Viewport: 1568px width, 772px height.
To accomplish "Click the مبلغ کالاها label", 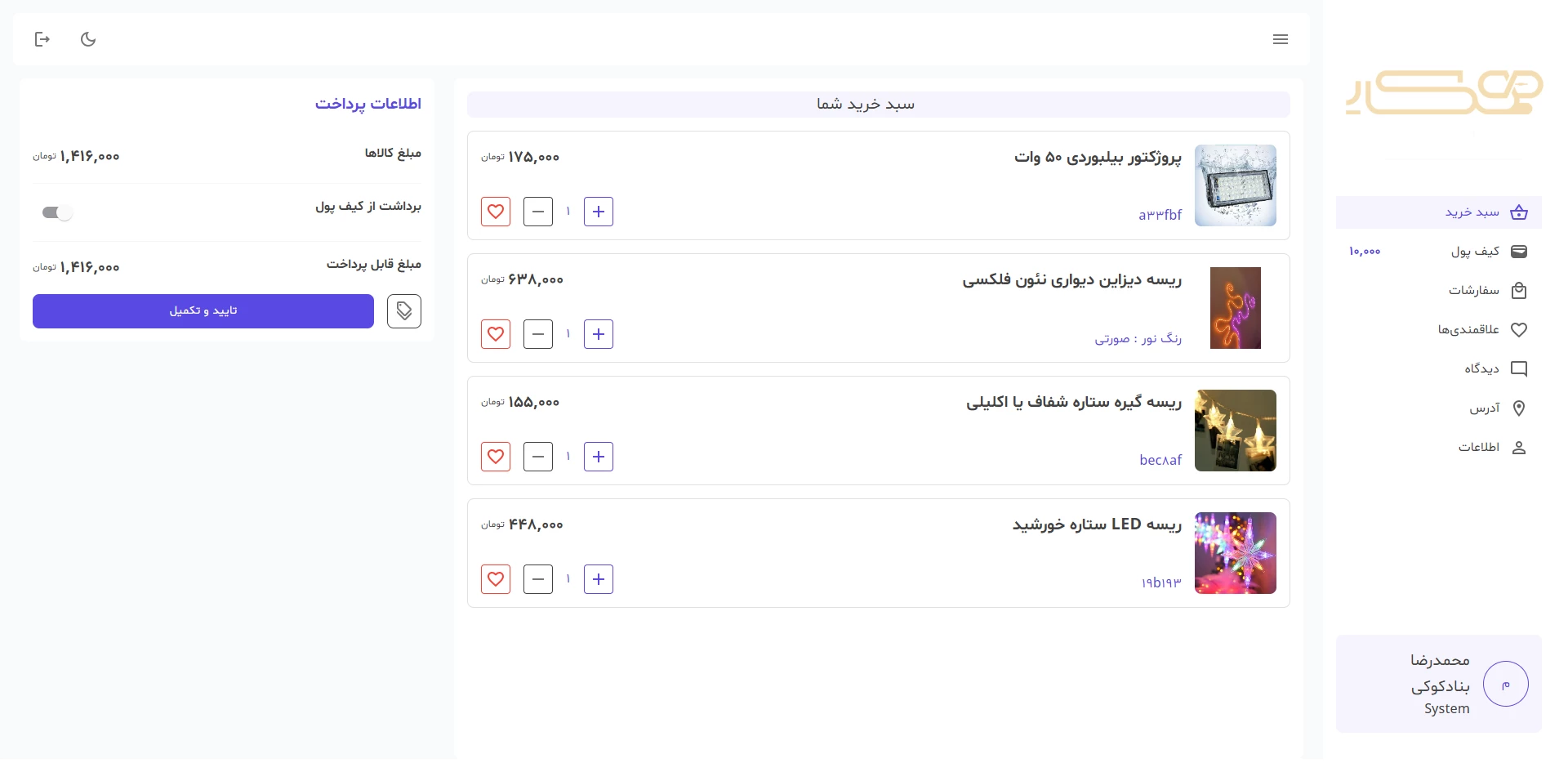I will [393, 153].
